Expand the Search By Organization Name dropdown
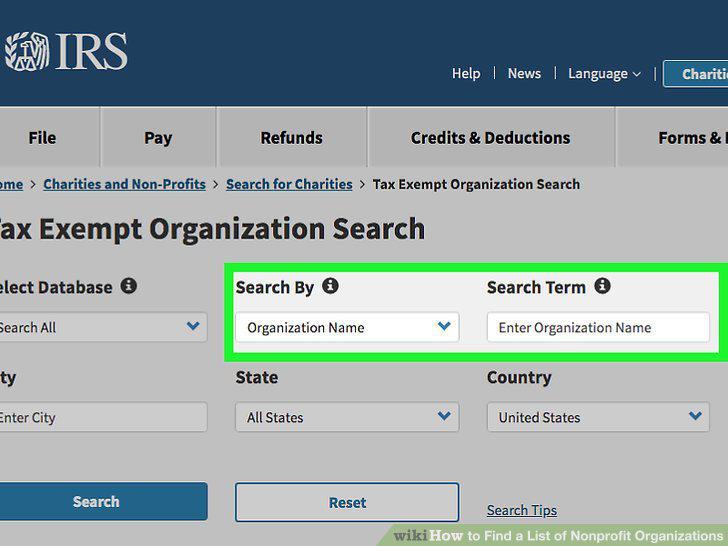728x546 pixels. coord(347,327)
